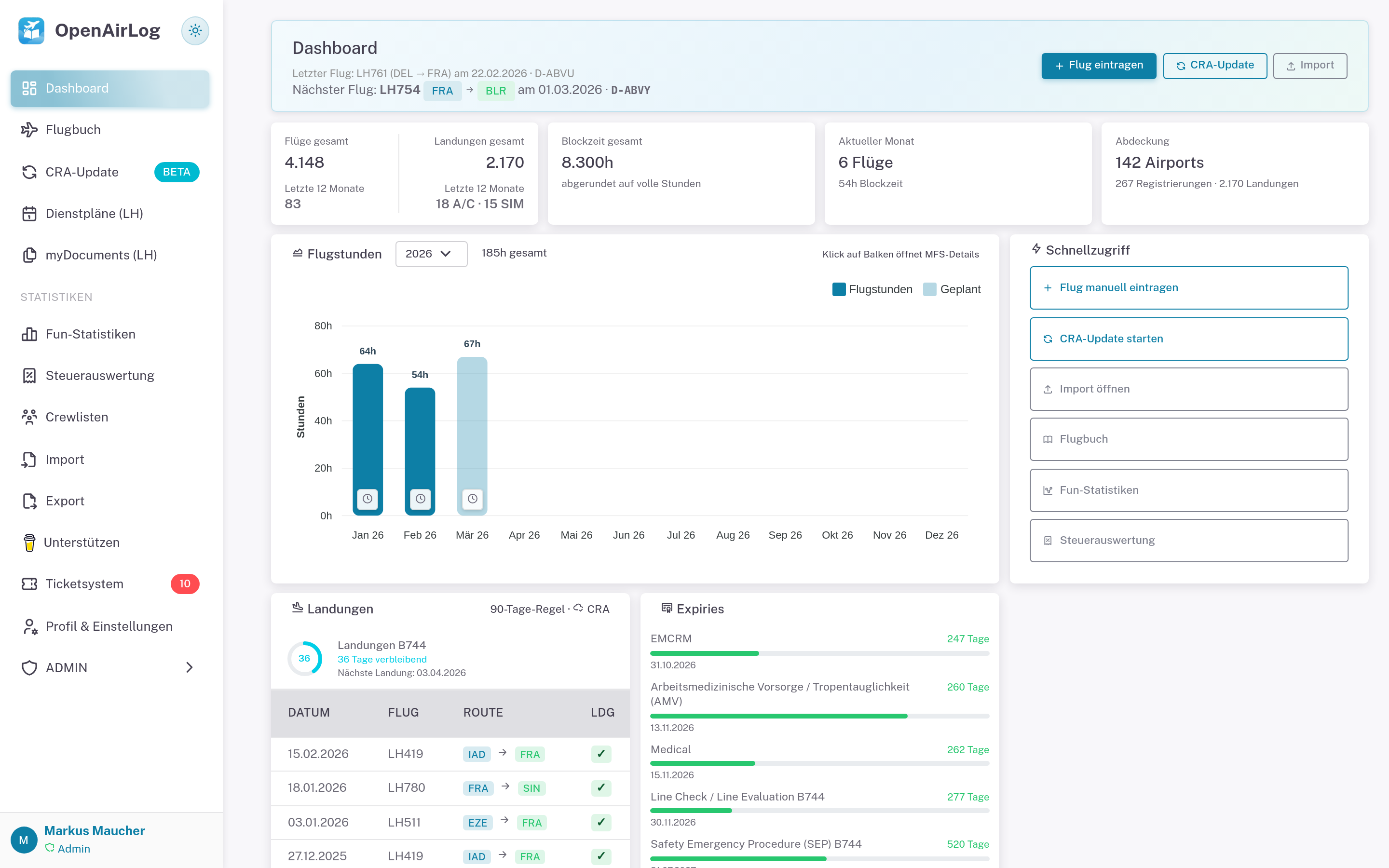
Task: Click the Ticketsystem badge showing 10
Action: (184, 584)
